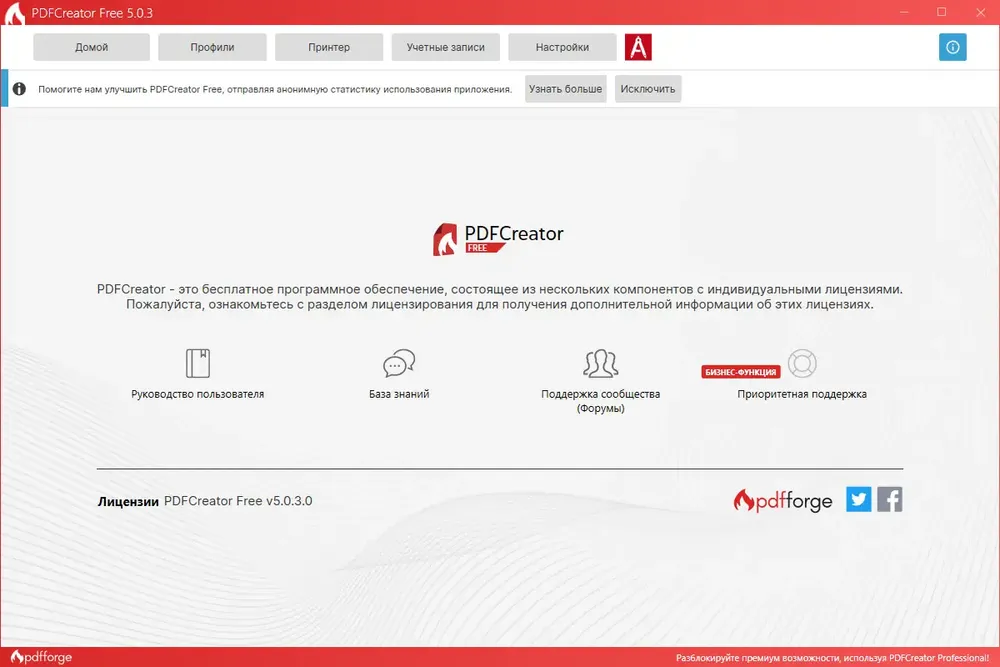Open the База знаний link

pos(399,394)
